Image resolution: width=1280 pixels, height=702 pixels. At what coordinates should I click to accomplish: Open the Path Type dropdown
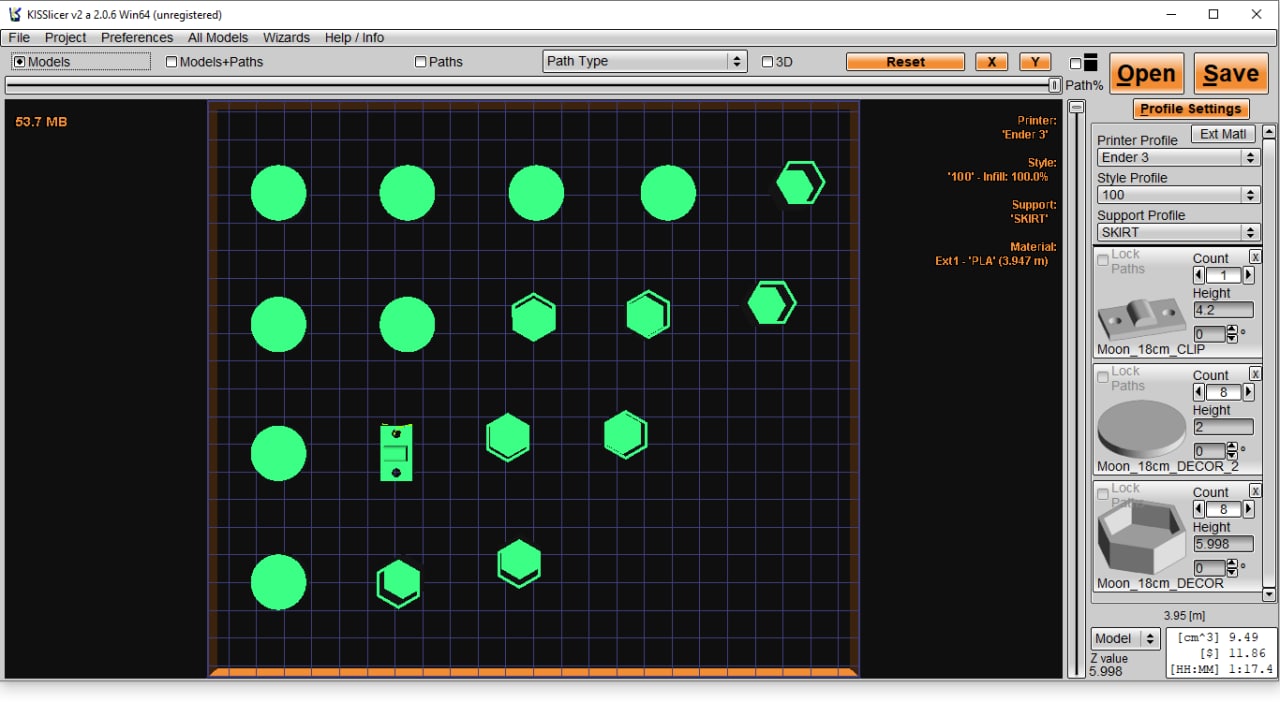click(645, 61)
